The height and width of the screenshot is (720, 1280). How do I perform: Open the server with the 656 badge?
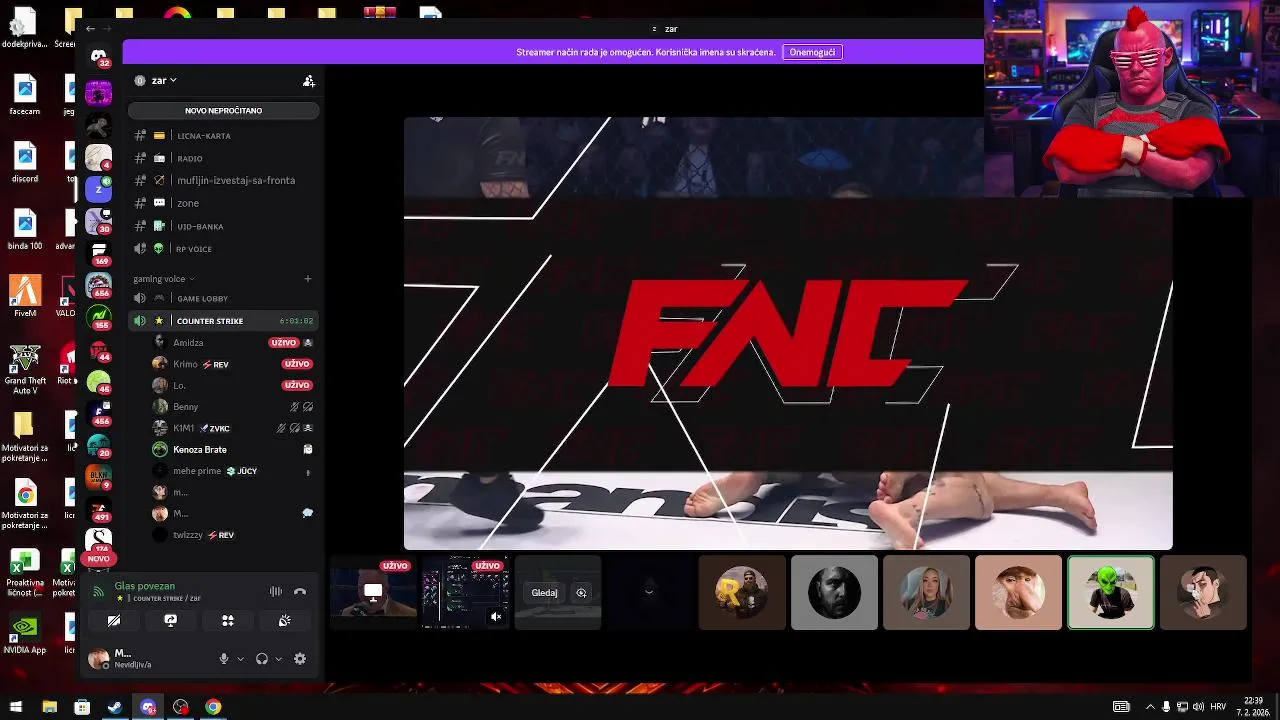98,285
